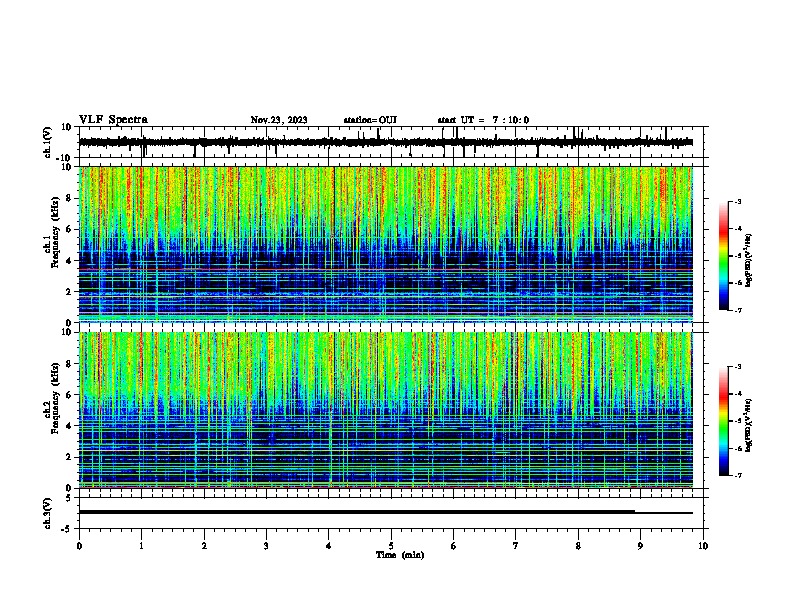Click the "ch.3(V)" axis label
The height and width of the screenshot is (612, 792).
[x=48, y=513]
